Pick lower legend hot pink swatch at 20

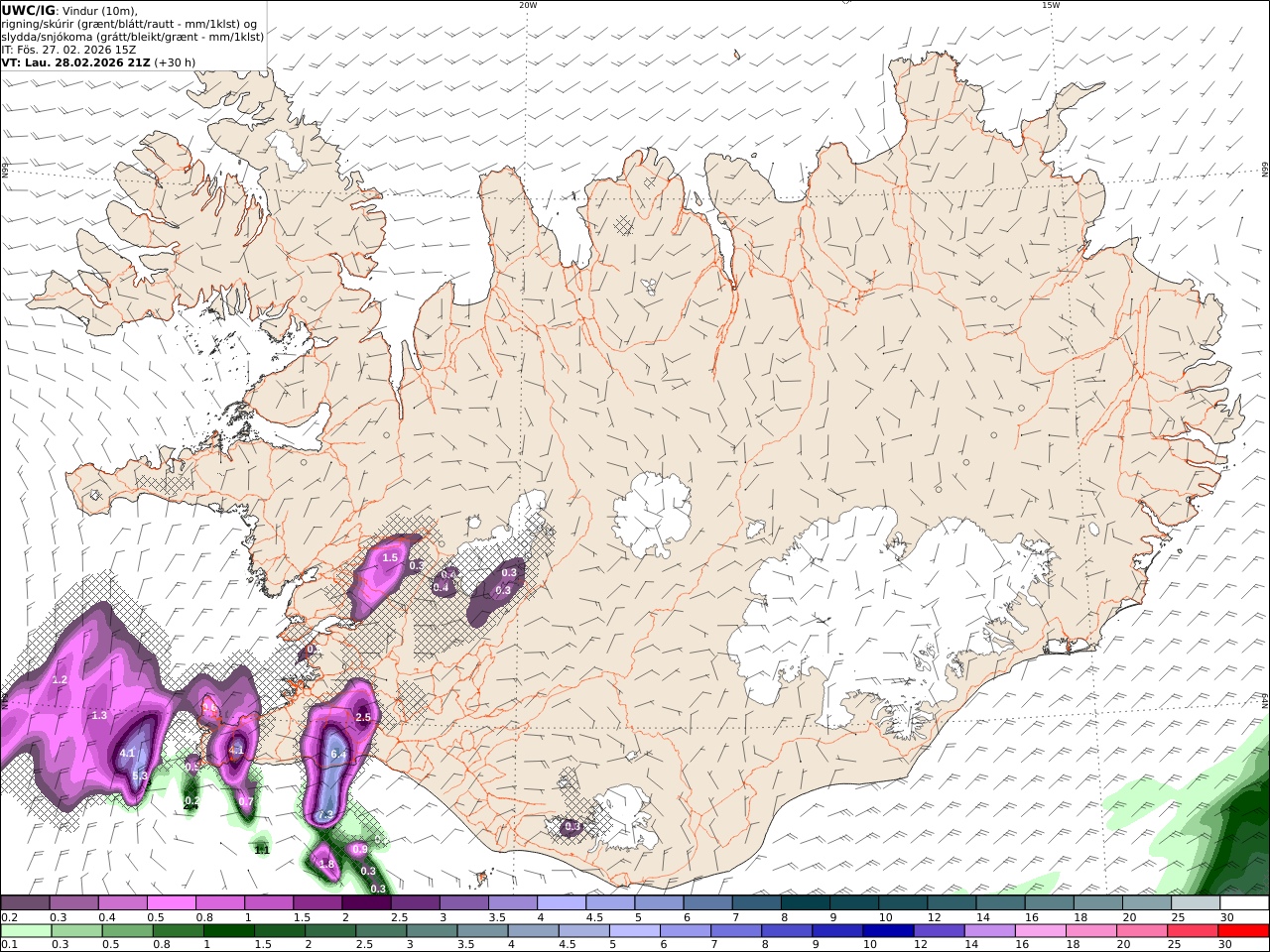pyautogui.click(x=1143, y=931)
